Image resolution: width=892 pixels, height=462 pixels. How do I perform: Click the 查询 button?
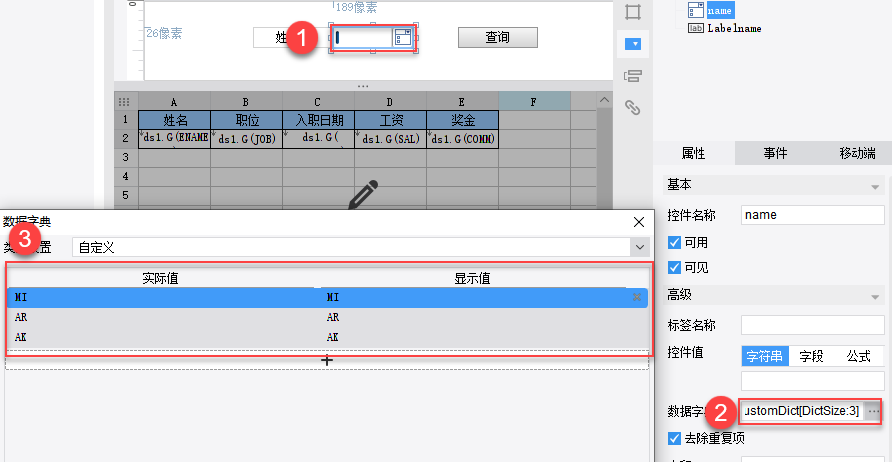(498, 38)
